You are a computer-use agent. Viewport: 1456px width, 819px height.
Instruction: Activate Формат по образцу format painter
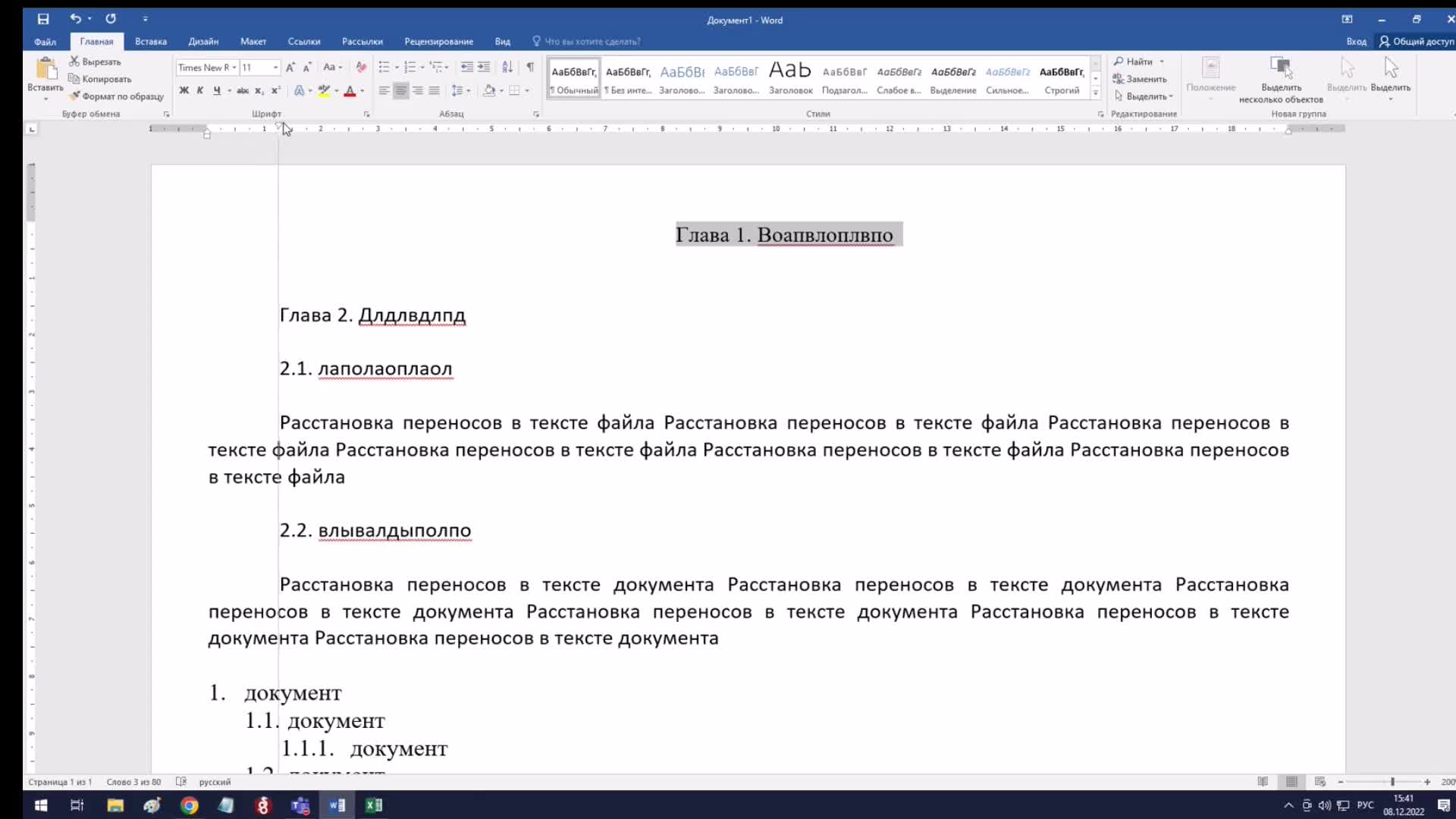tap(116, 96)
